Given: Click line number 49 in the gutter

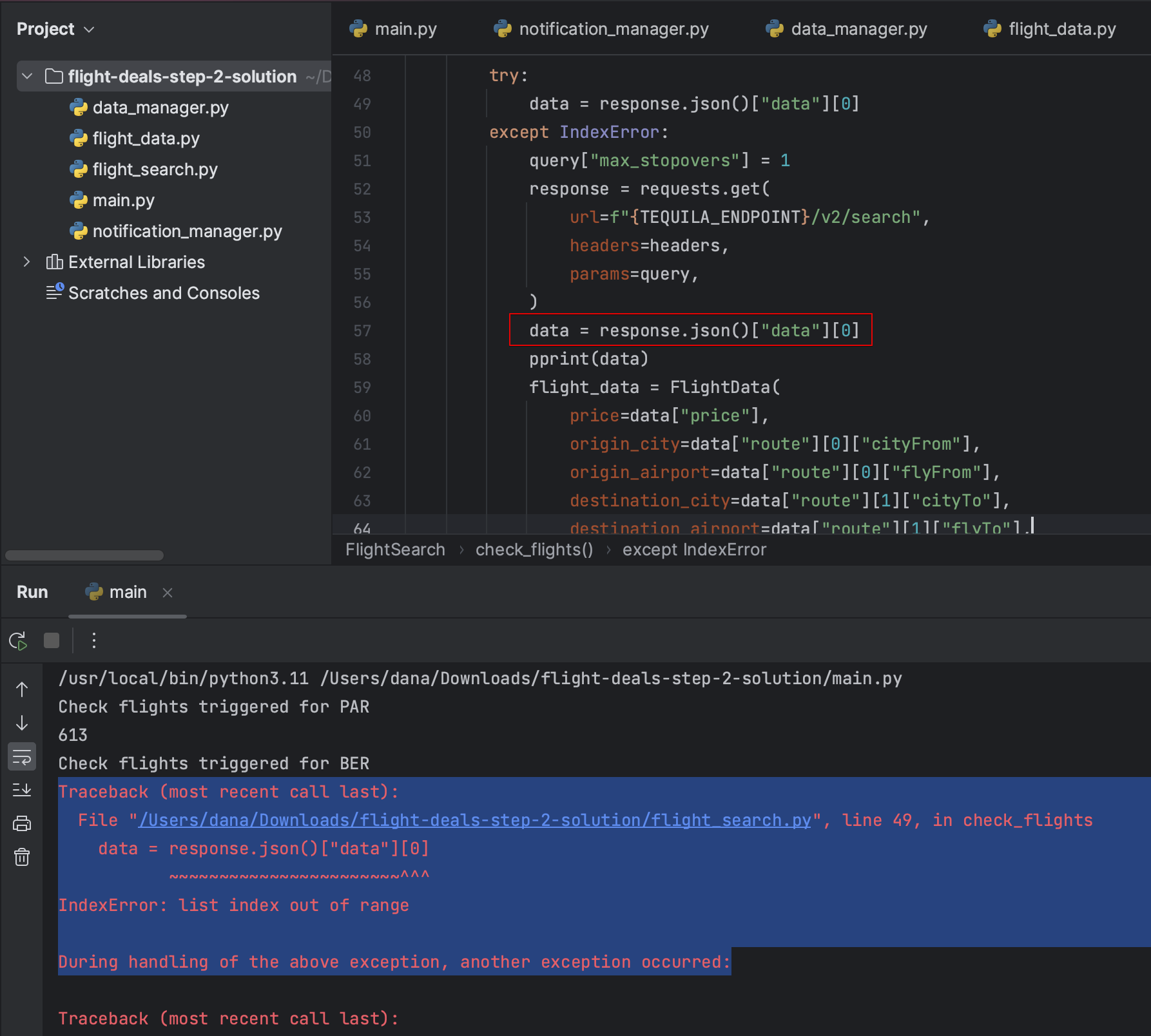Looking at the screenshot, I should [x=362, y=104].
